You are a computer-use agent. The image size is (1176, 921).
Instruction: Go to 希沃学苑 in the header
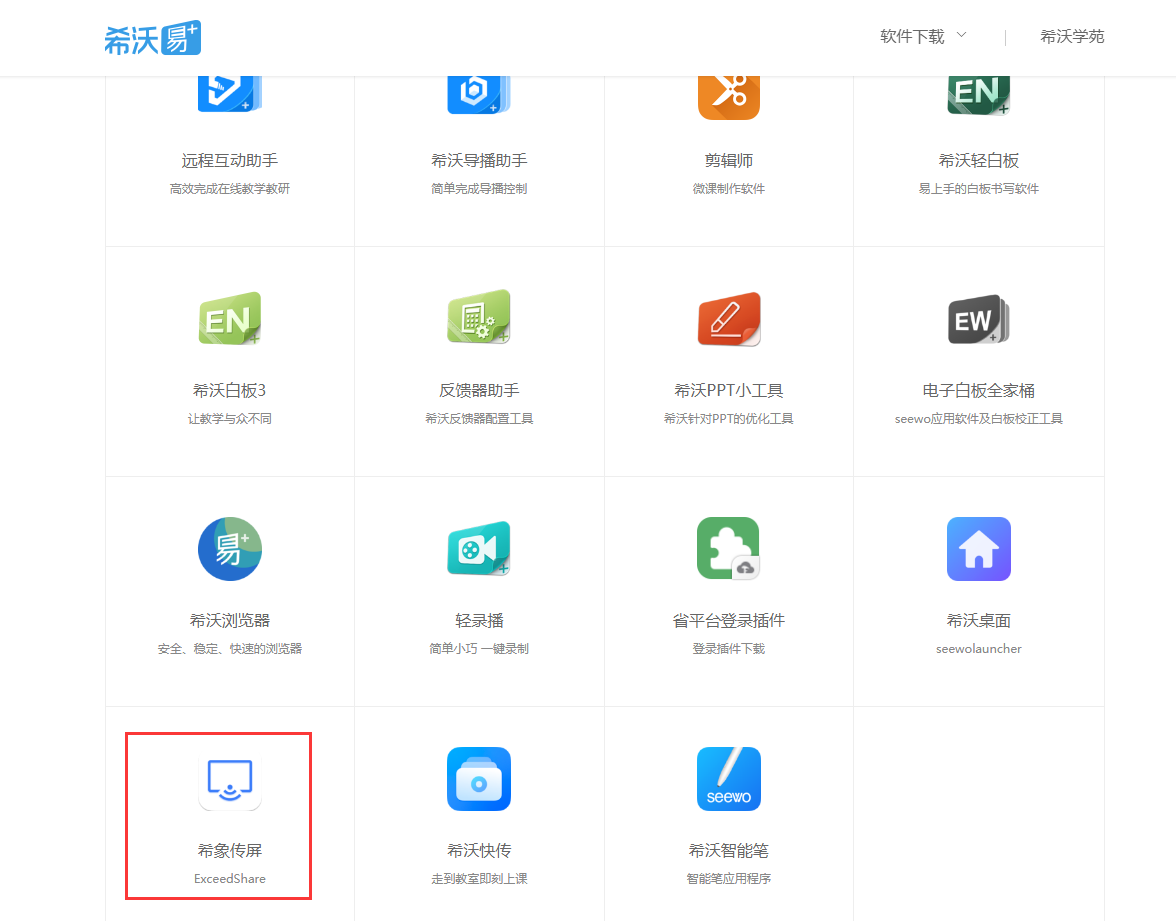click(x=1072, y=36)
